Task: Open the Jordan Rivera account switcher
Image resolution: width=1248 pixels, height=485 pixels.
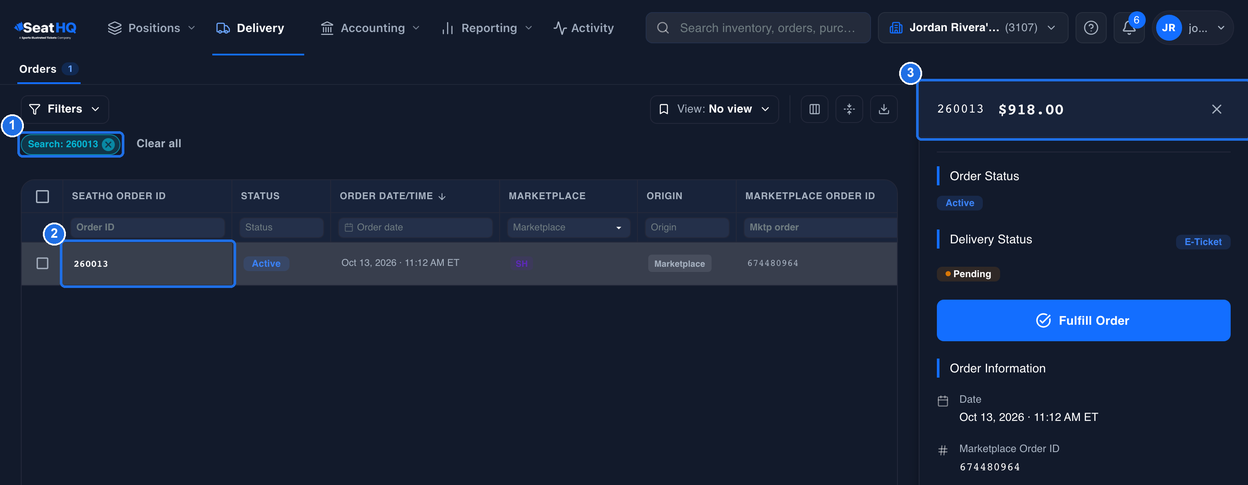Action: [x=973, y=28]
